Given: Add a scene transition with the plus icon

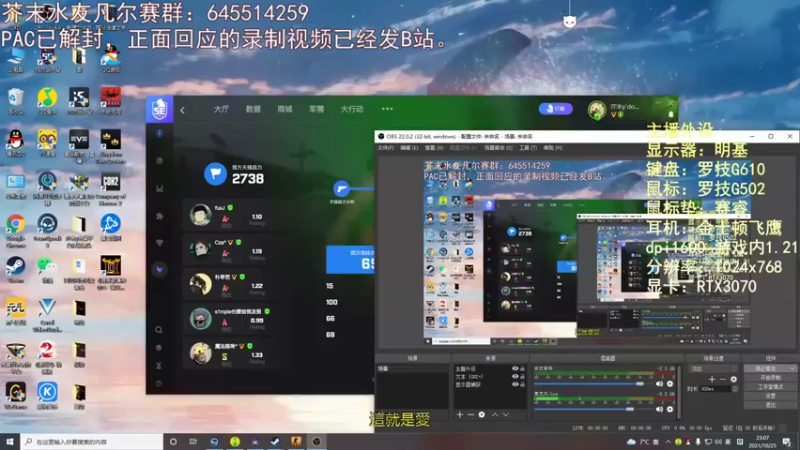Looking at the screenshot, I should pos(712,379).
